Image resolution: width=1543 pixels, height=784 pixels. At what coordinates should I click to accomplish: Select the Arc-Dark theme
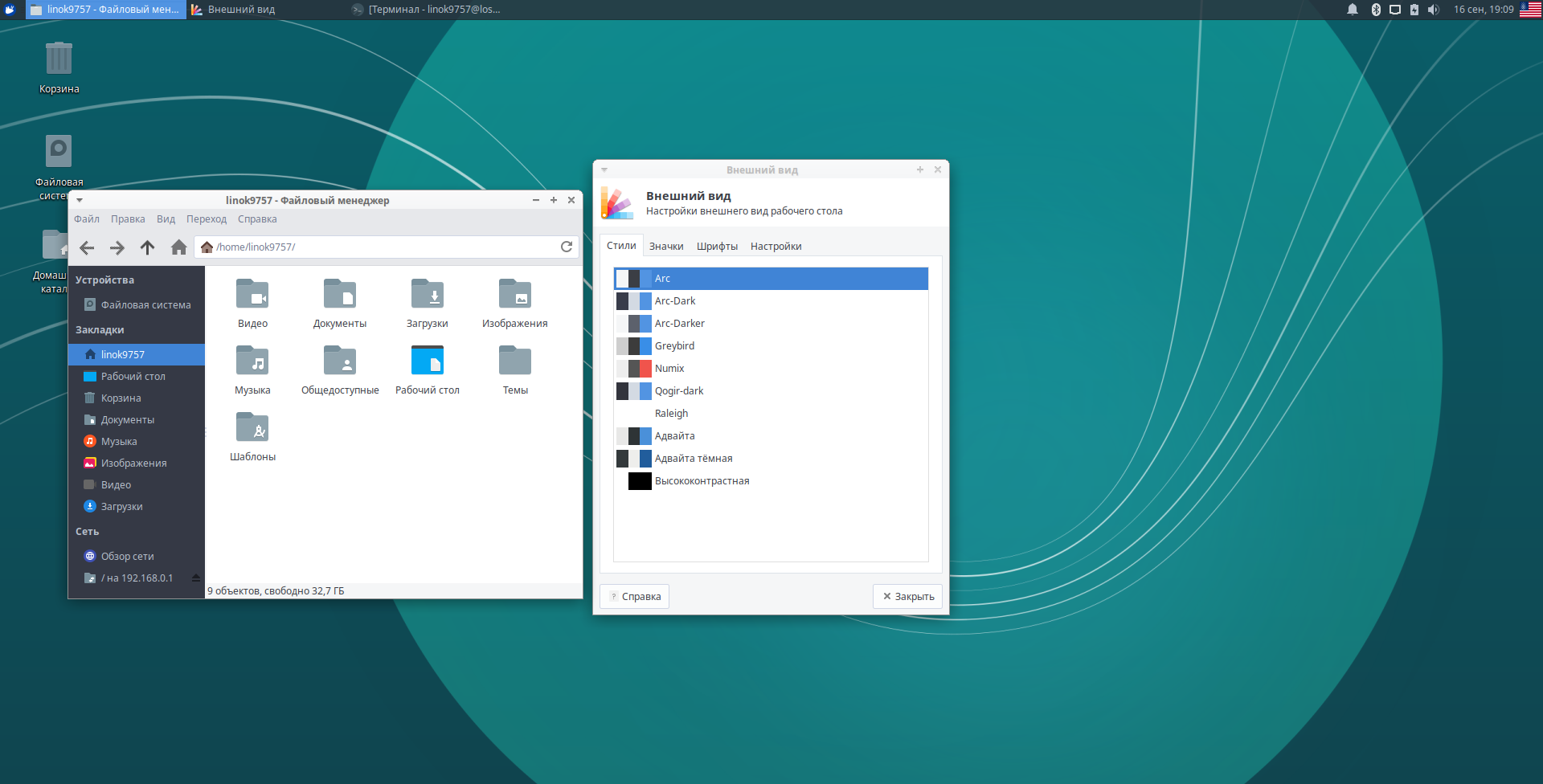pyautogui.click(x=771, y=301)
